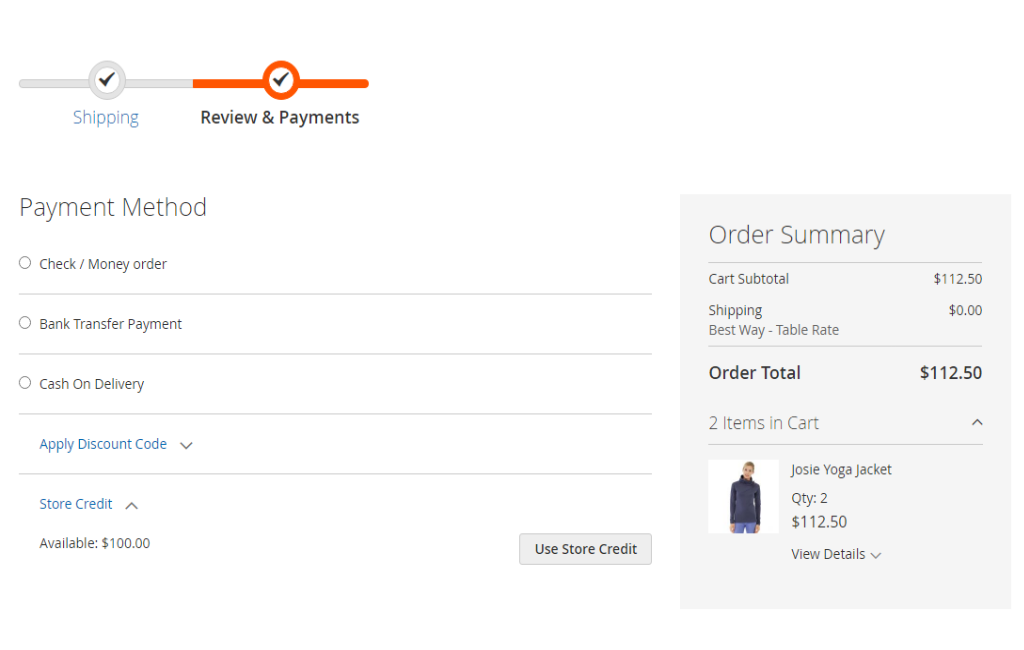The width and height of the screenshot is (1024, 650).
Task: Click the Shipping step checkmark circle
Action: pos(107,80)
